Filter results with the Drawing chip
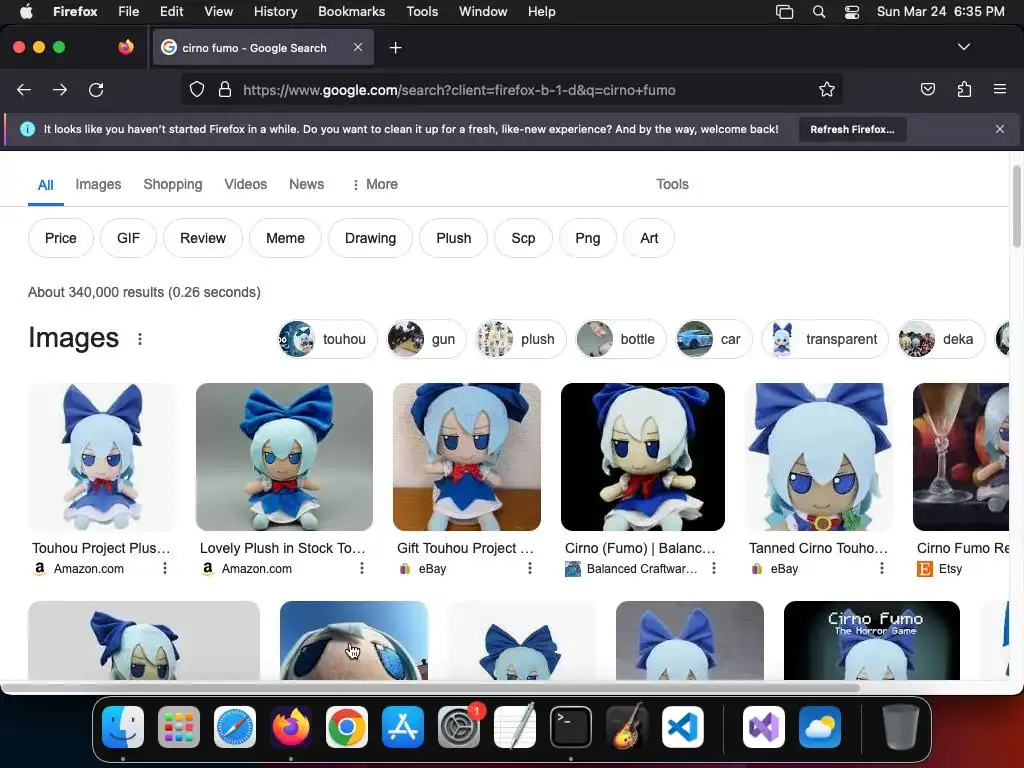1024x768 pixels. click(x=370, y=238)
